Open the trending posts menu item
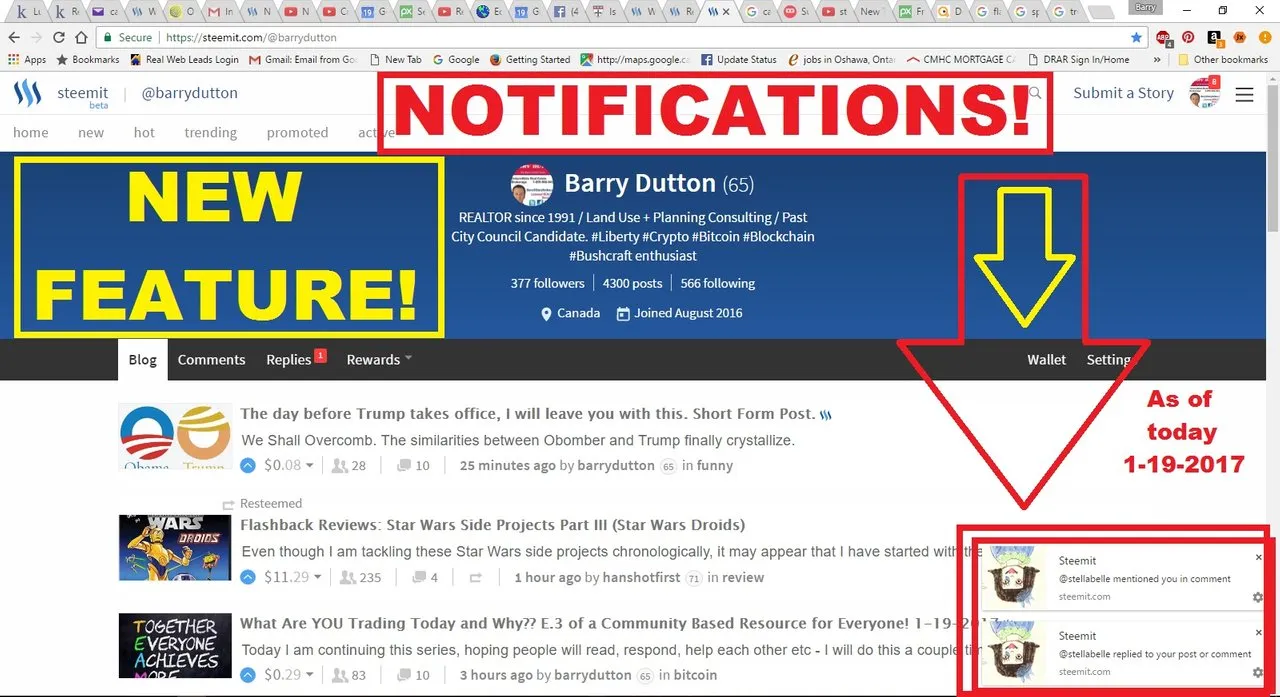The width and height of the screenshot is (1280, 697). [x=210, y=132]
